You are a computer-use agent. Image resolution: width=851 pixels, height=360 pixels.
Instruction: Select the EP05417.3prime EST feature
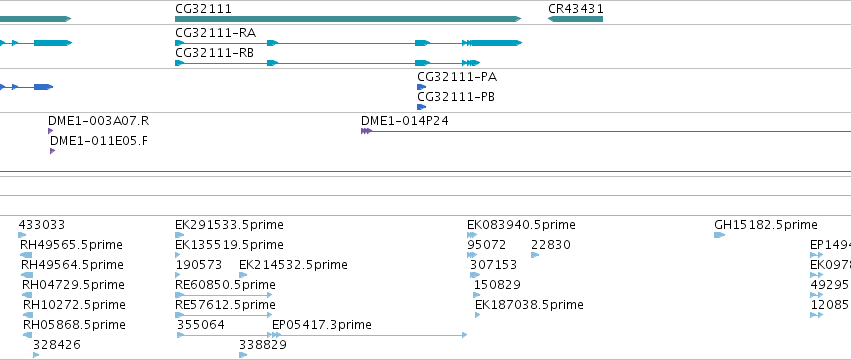coord(369,335)
